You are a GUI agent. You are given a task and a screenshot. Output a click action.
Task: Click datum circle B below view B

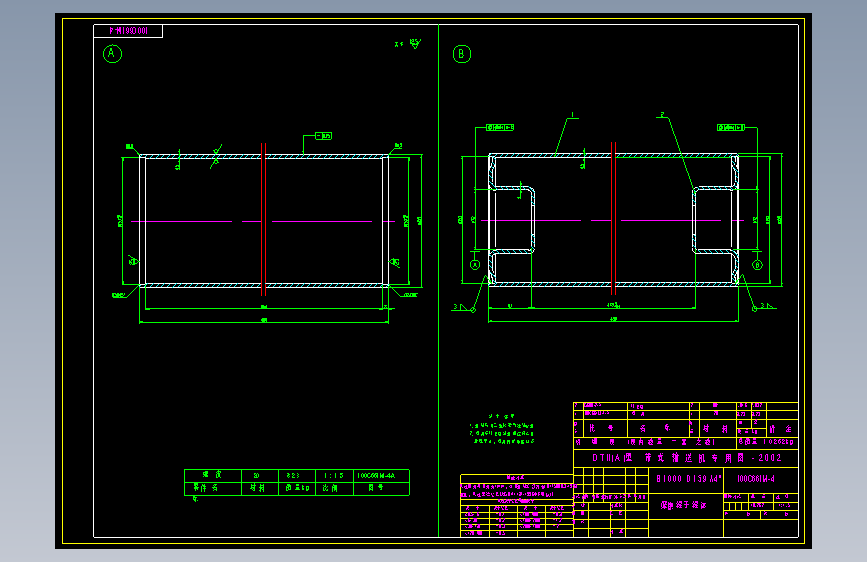[758, 265]
